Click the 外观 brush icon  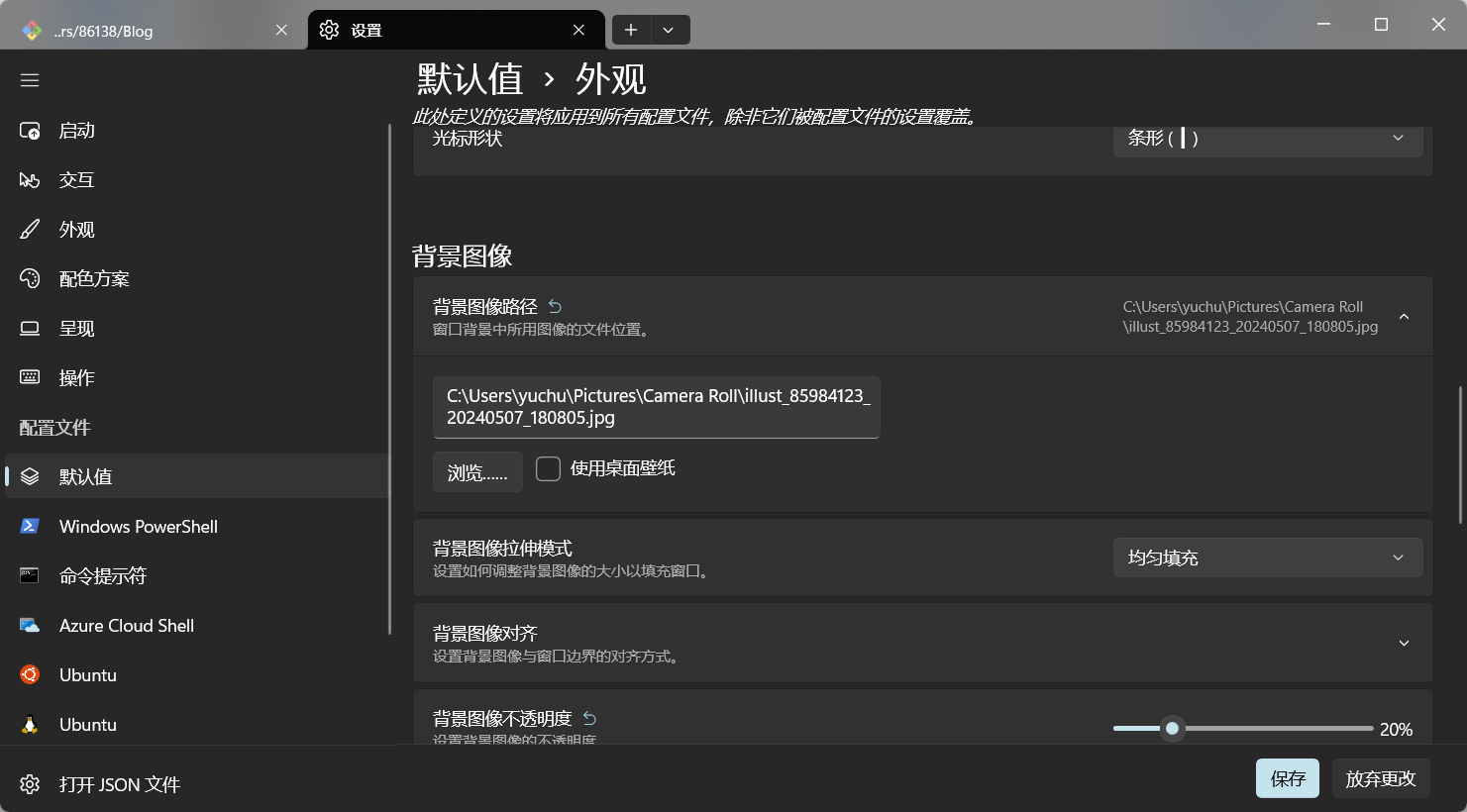pyautogui.click(x=30, y=230)
